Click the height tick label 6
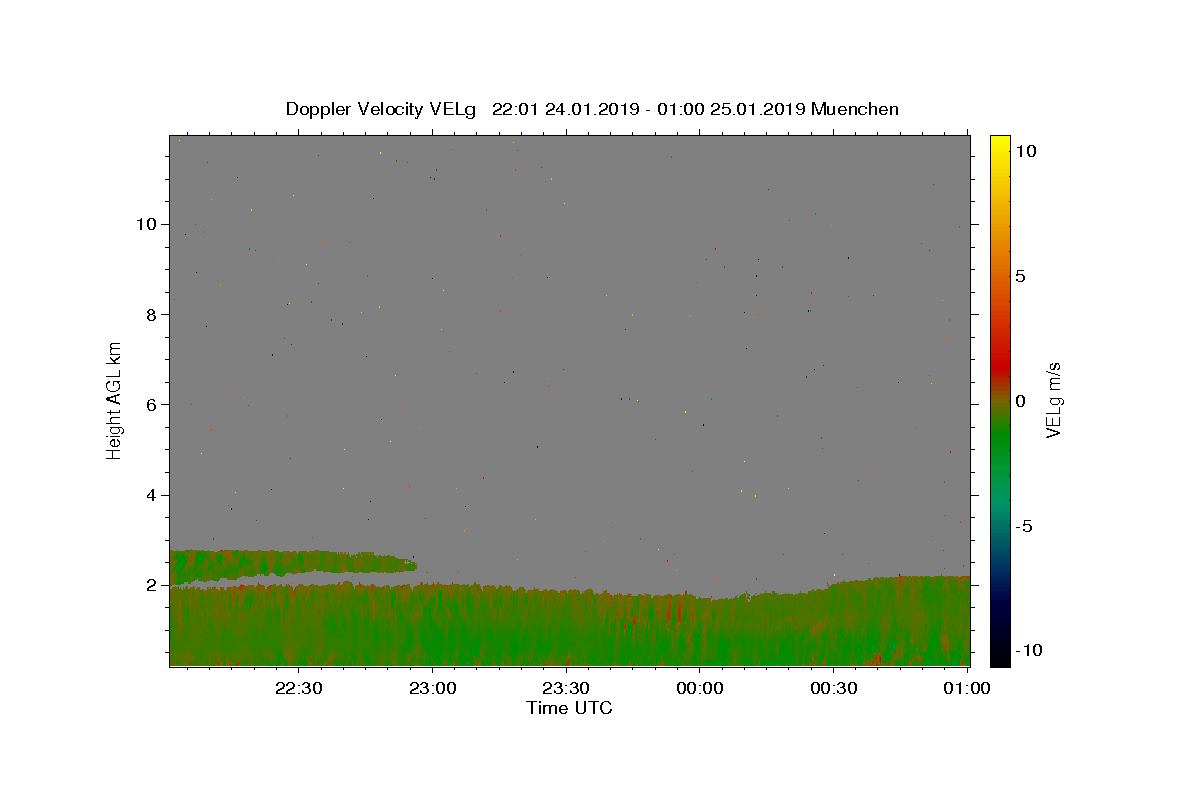This screenshot has height=800, width=1200. pos(151,404)
